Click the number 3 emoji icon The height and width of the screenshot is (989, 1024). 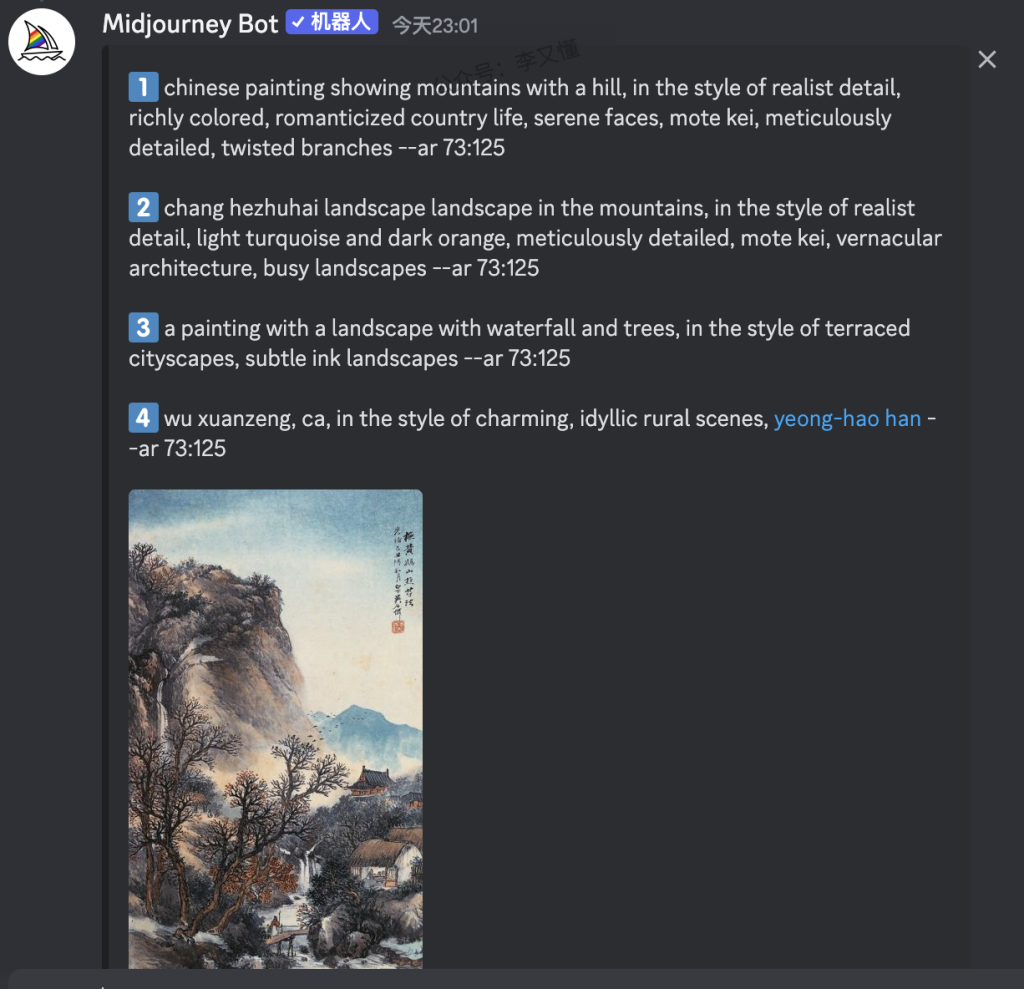point(143,328)
